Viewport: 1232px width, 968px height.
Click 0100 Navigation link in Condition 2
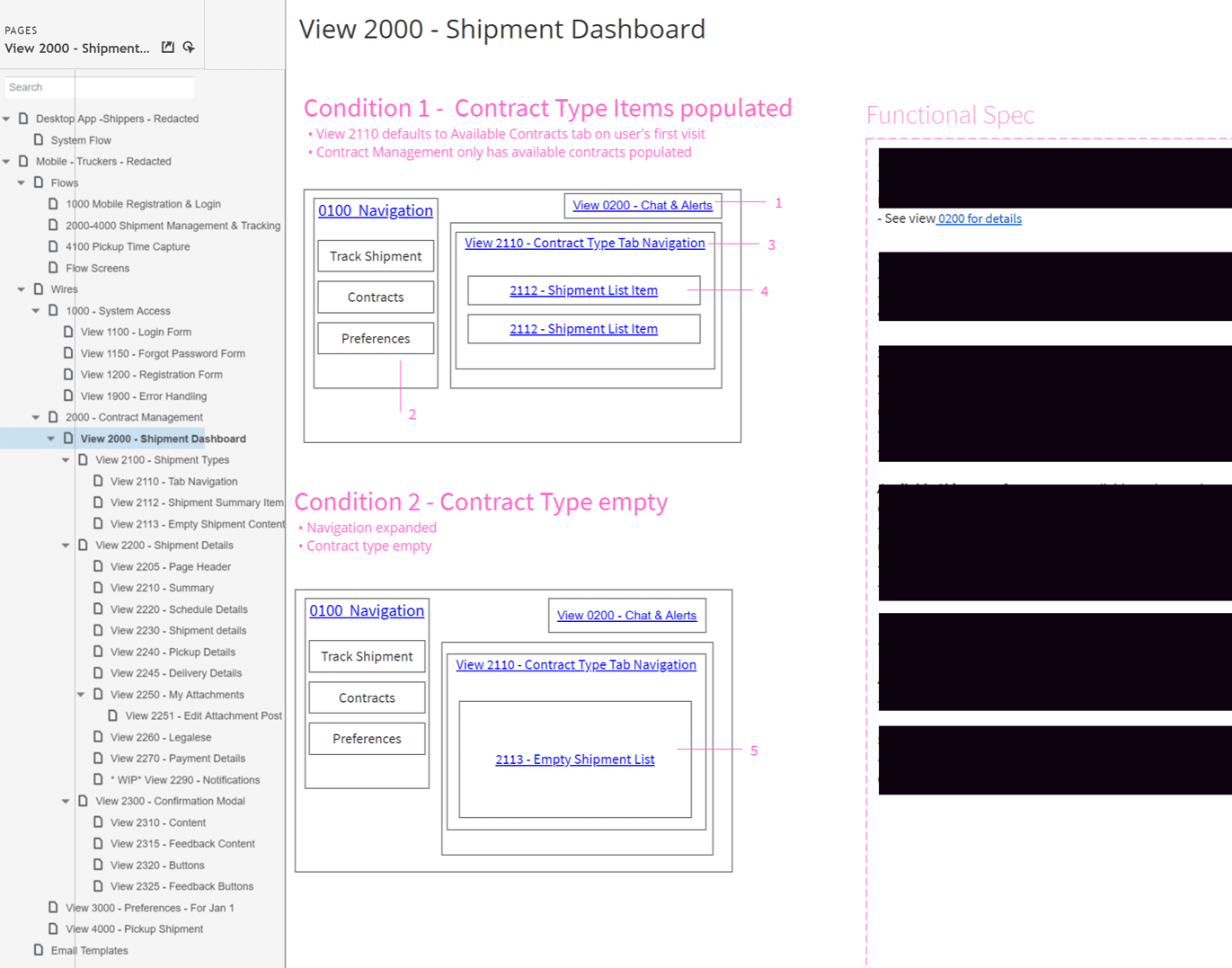[367, 611]
